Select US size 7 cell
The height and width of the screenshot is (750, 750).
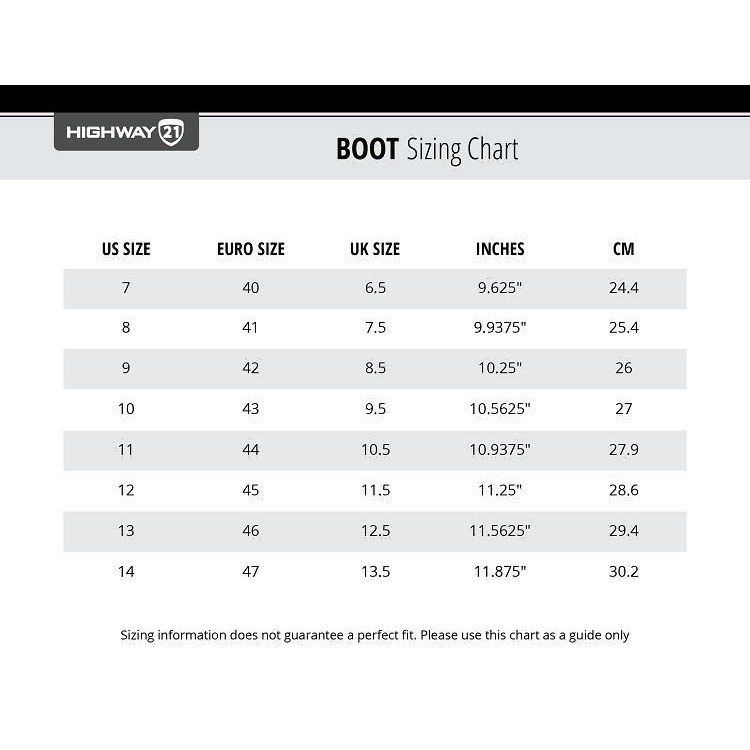[126, 287]
